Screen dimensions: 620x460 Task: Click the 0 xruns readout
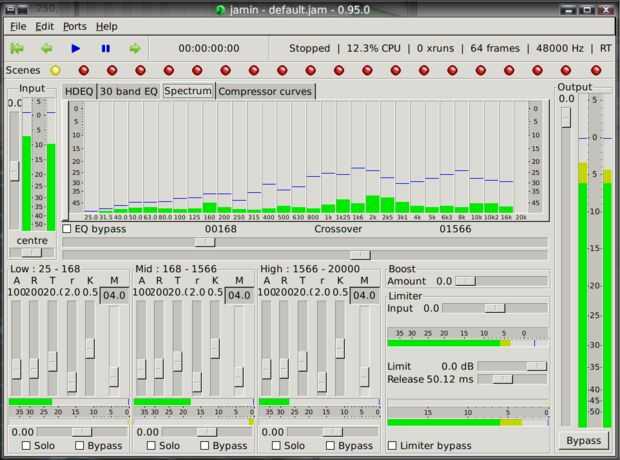click(435, 49)
